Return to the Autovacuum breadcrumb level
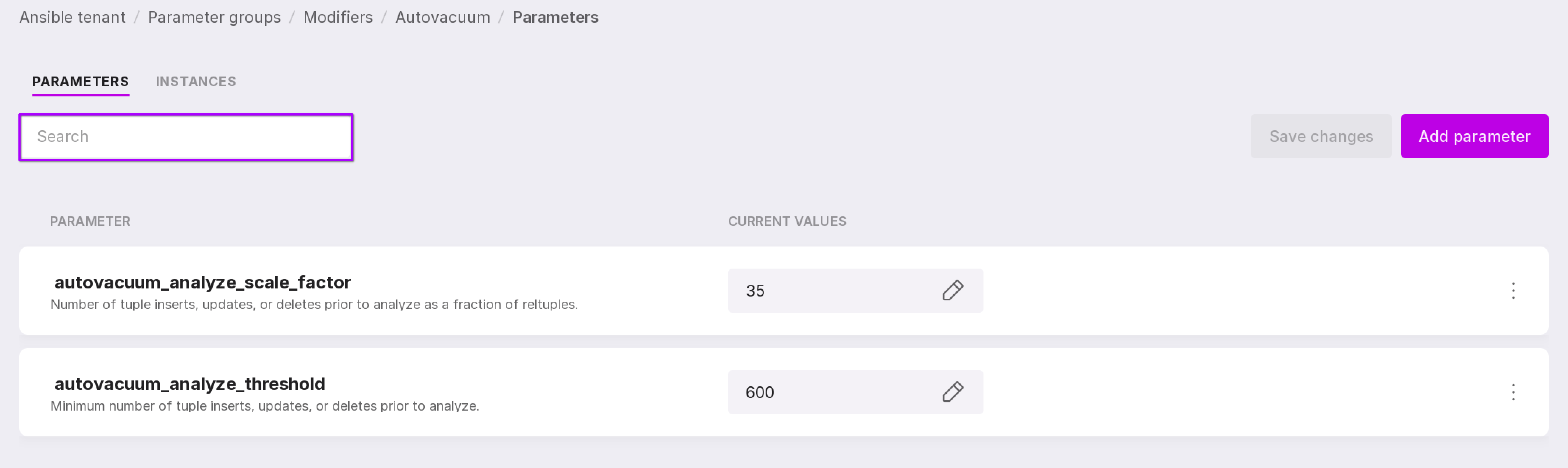The width and height of the screenshot is (1568, 468). (x=442, y=17)
